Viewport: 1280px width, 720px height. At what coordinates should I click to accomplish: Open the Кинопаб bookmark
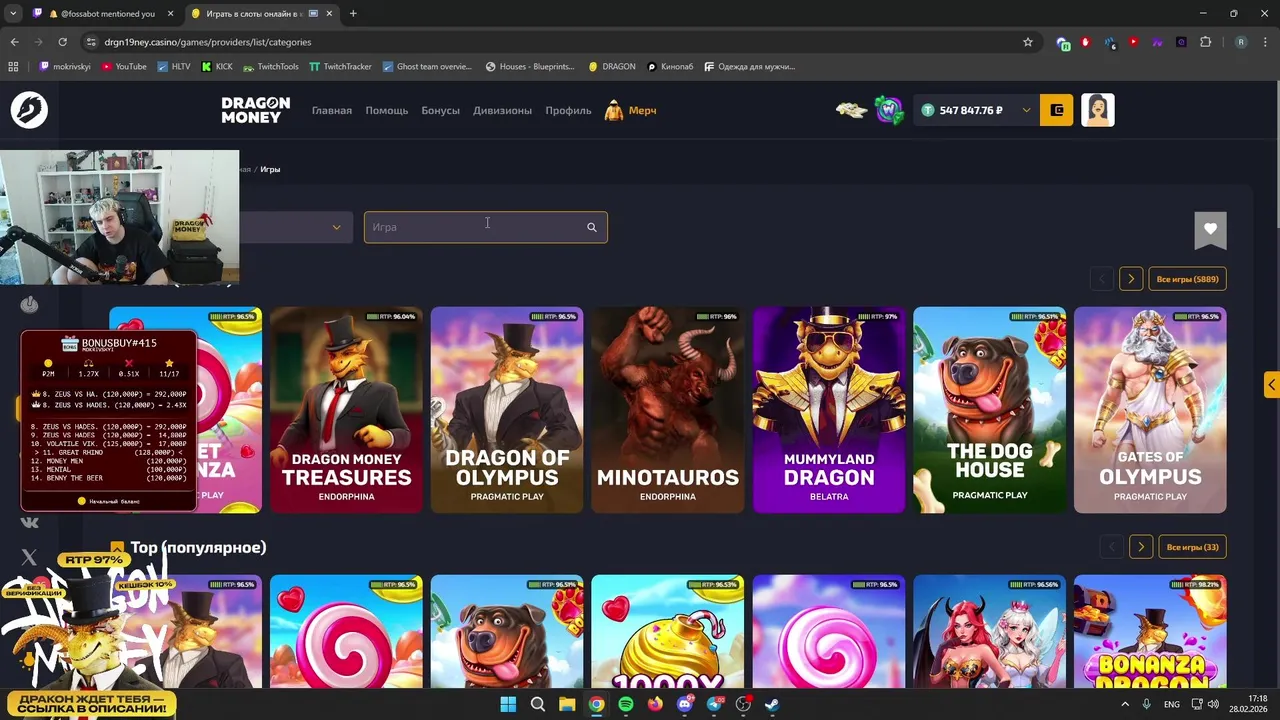(x=669, y=67)
